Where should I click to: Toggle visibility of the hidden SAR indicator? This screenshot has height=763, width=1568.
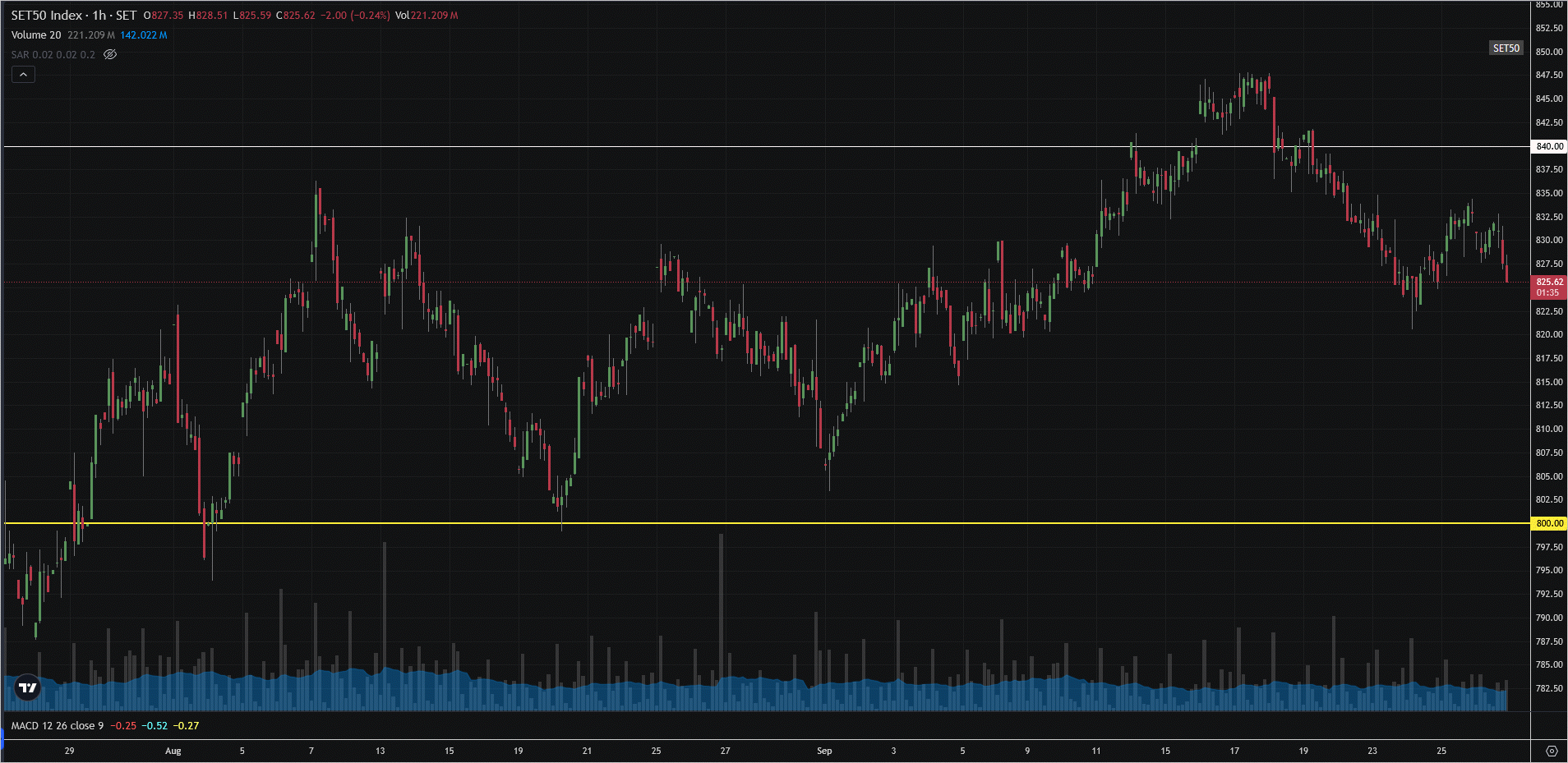(x=110, y=55)
